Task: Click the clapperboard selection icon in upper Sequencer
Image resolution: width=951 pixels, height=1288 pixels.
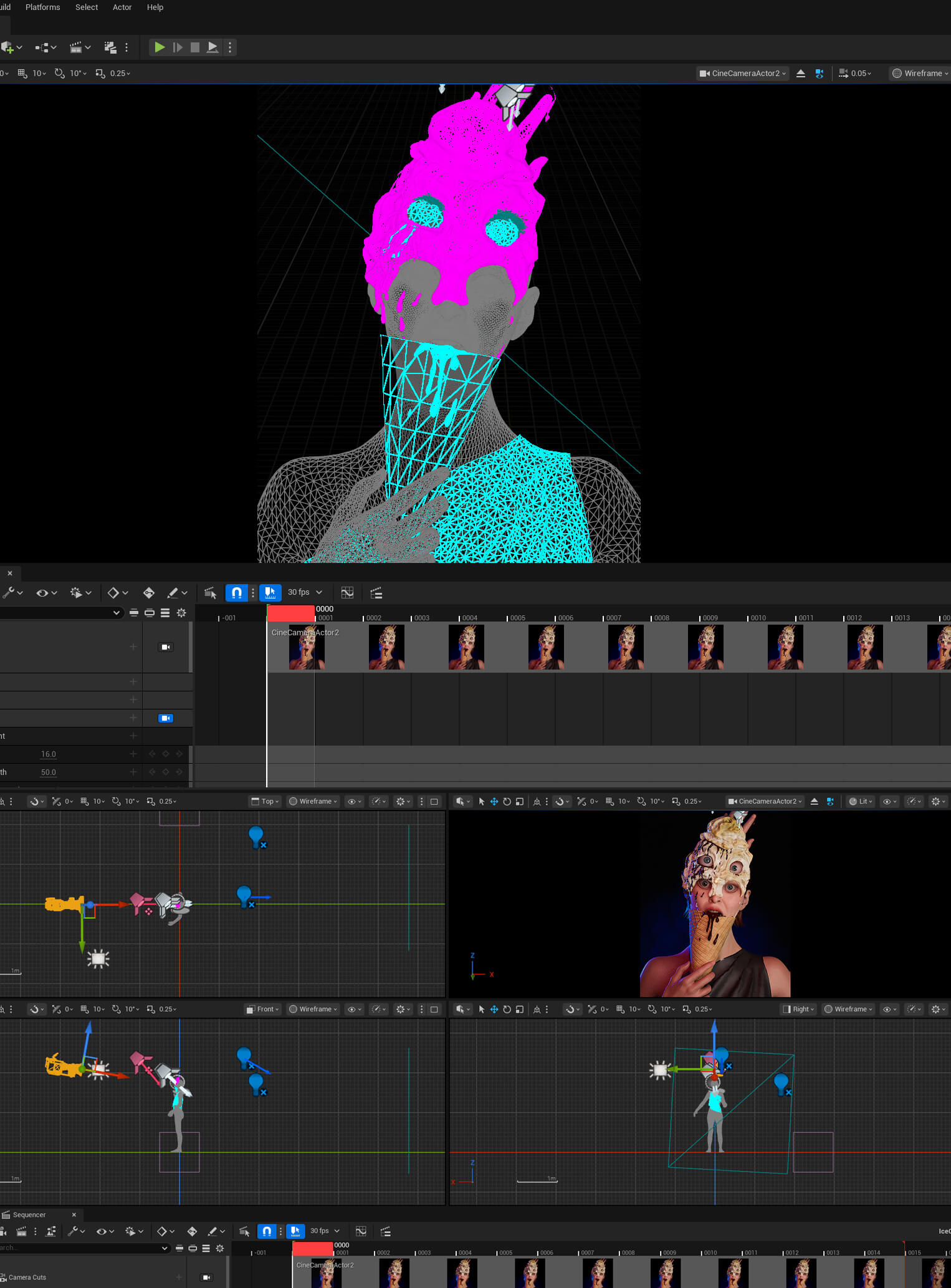Action: point(211,593)
